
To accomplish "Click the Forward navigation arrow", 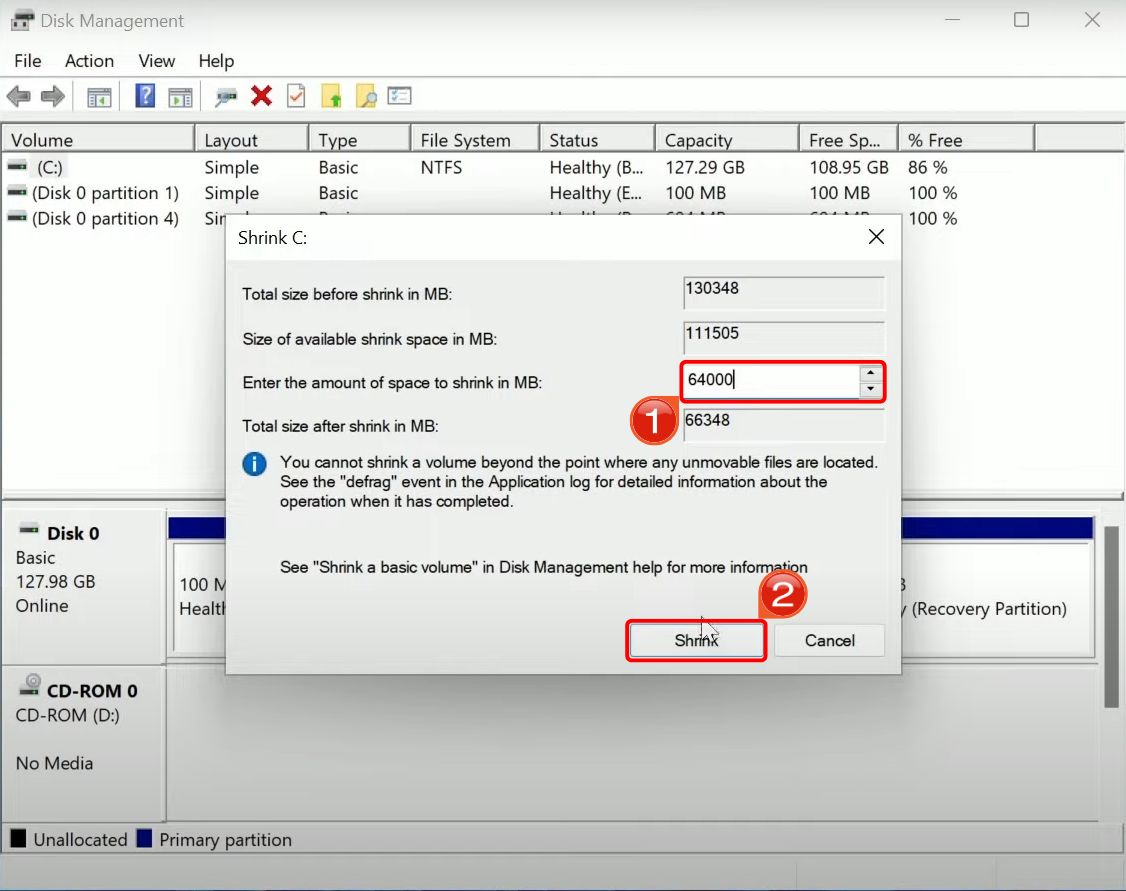I will (50, 96).
